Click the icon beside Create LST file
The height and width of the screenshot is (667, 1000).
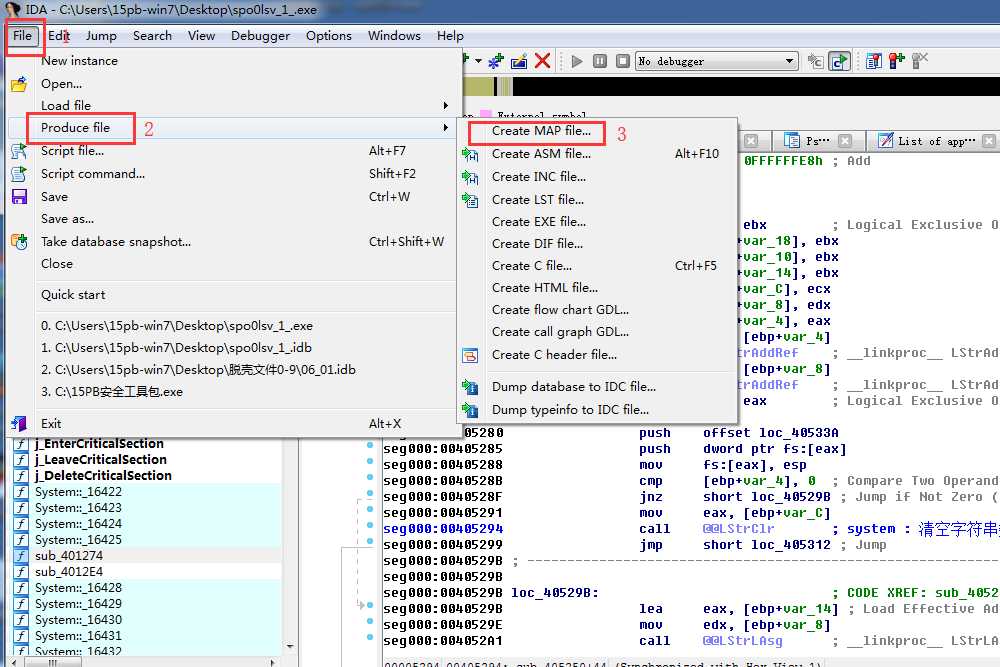[x=471, y=200]
